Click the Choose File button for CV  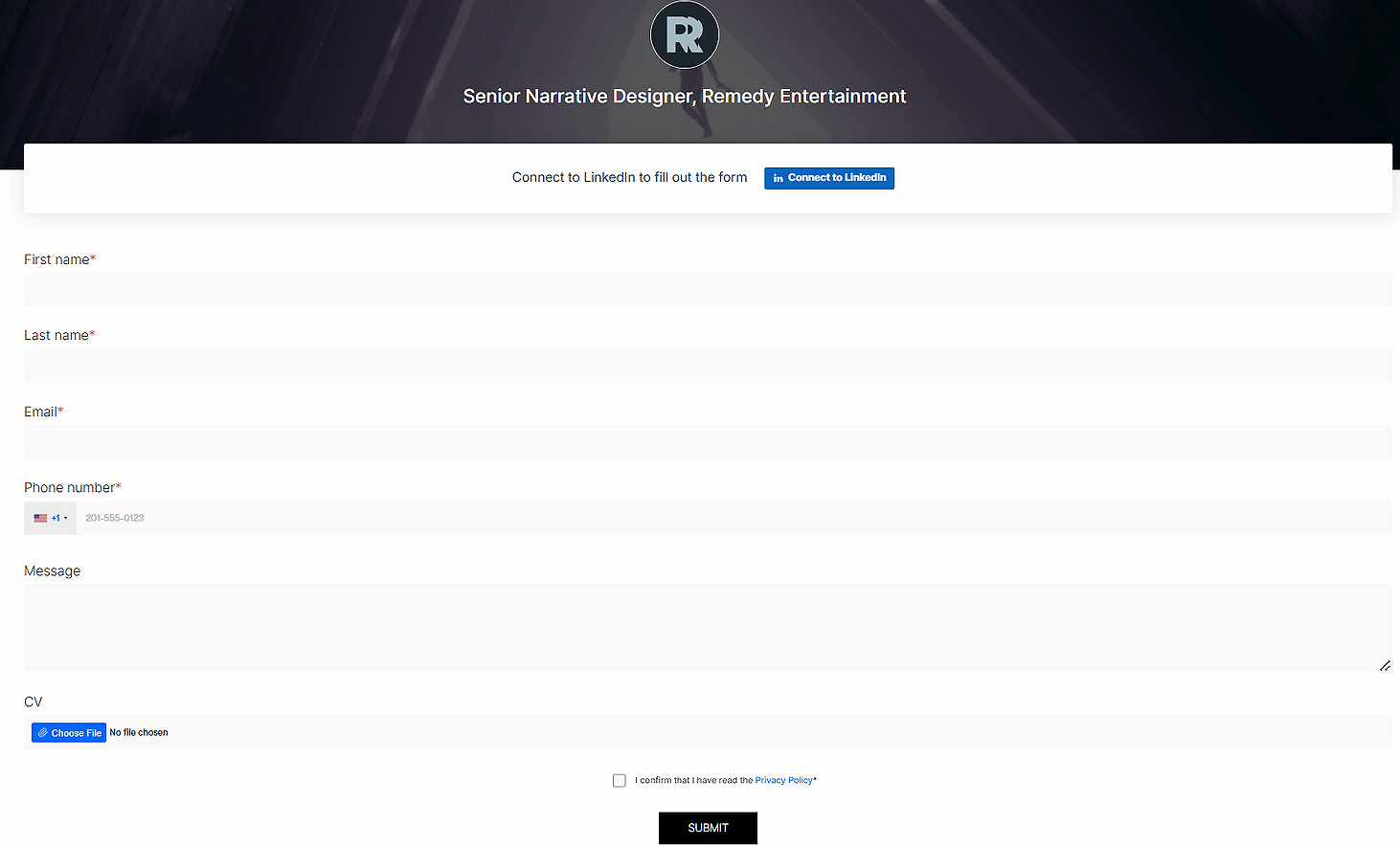click(69, 733)
